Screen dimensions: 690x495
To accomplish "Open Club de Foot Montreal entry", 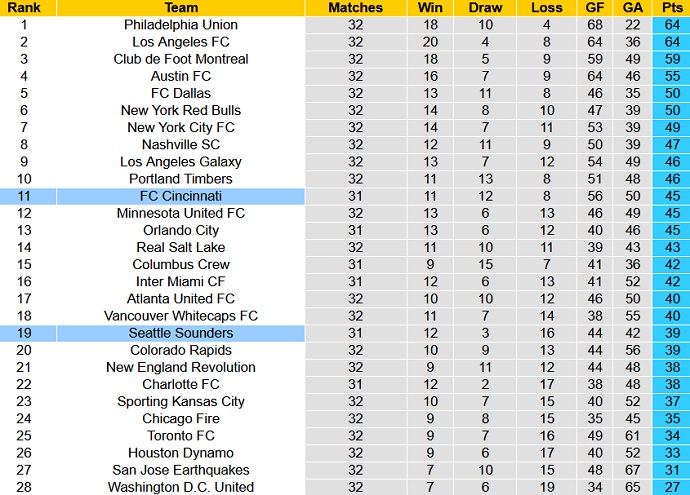I will 181,59.
